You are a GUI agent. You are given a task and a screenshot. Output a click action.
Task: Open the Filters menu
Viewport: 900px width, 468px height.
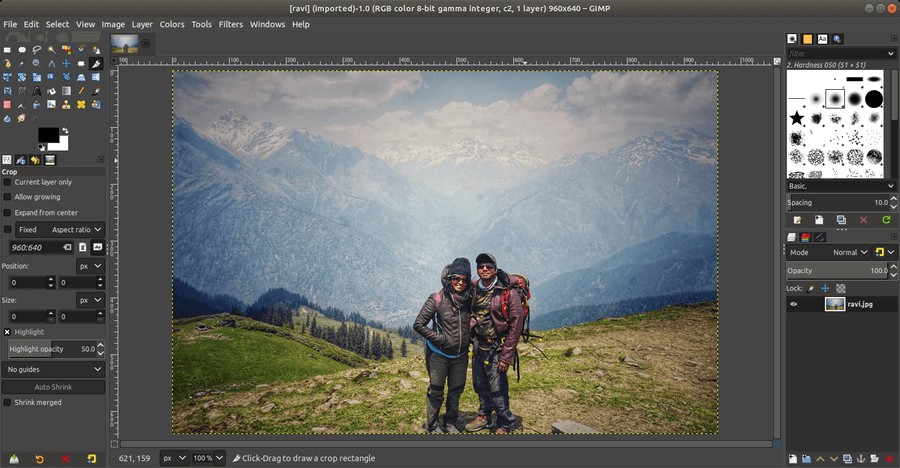point(230,24)
